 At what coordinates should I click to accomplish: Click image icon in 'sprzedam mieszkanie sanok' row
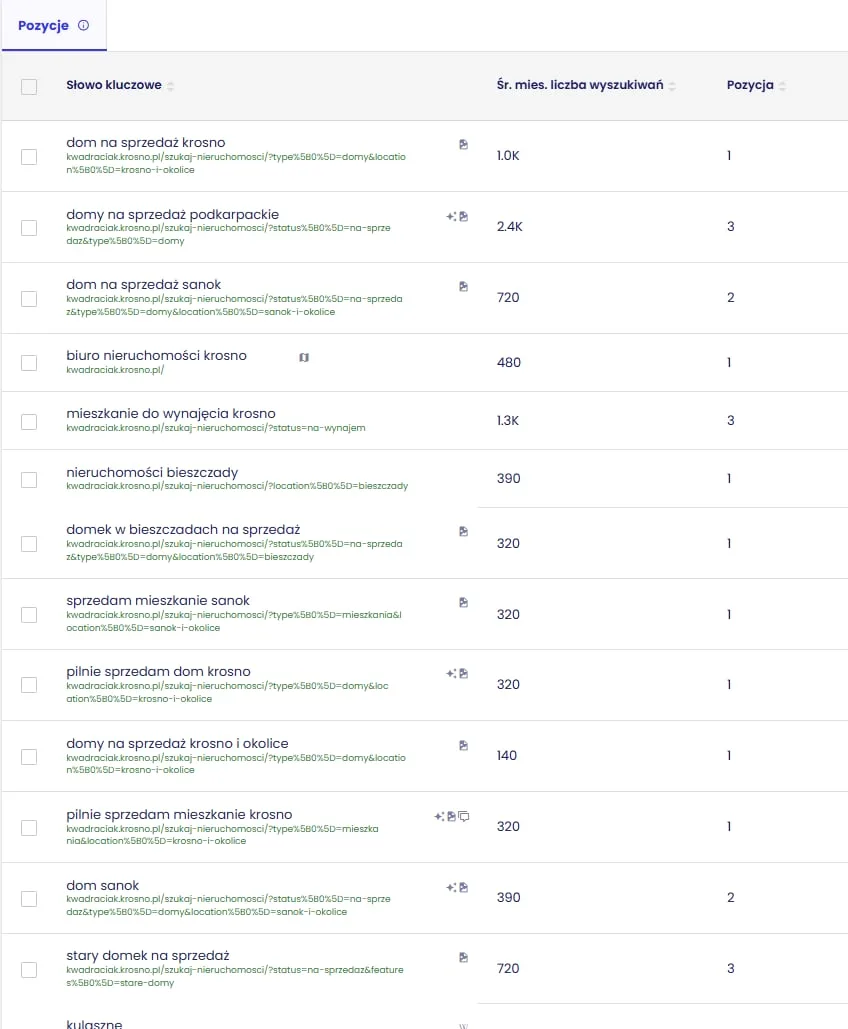(463, 602)
